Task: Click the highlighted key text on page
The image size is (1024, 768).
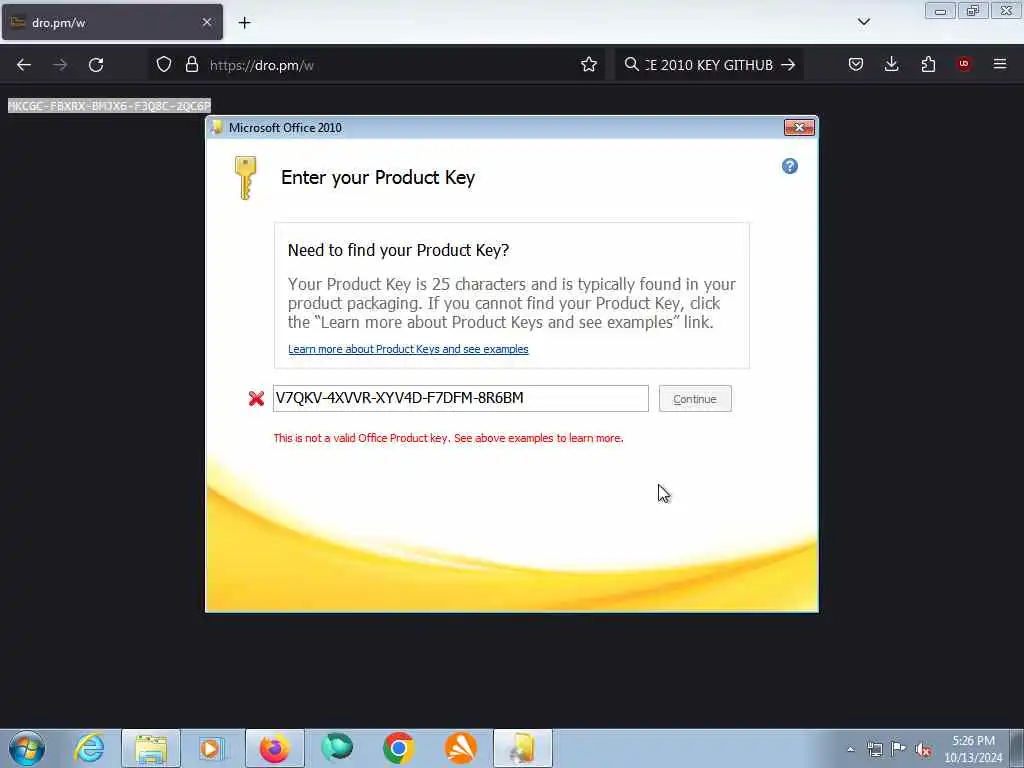Action: tap(109, 105)
